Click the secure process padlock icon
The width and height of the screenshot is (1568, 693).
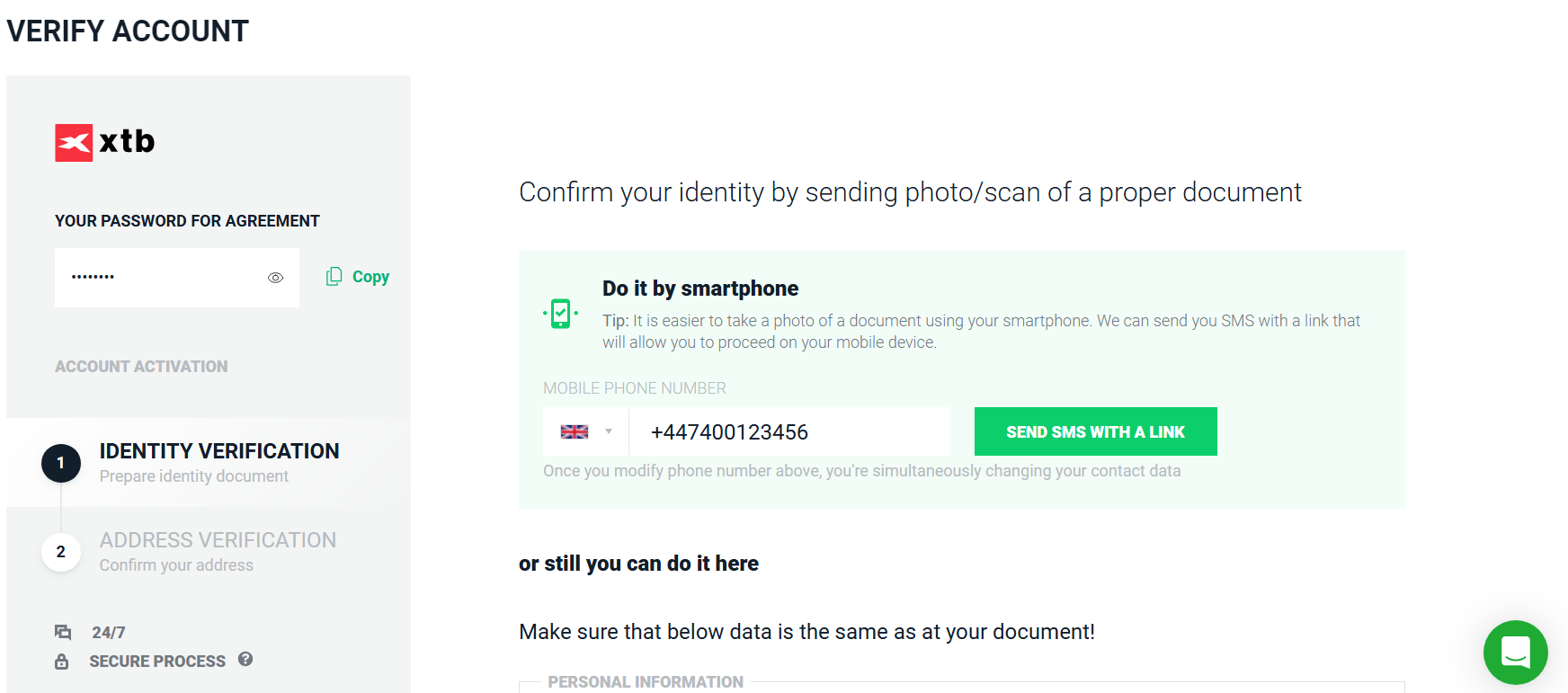point(62,662)
